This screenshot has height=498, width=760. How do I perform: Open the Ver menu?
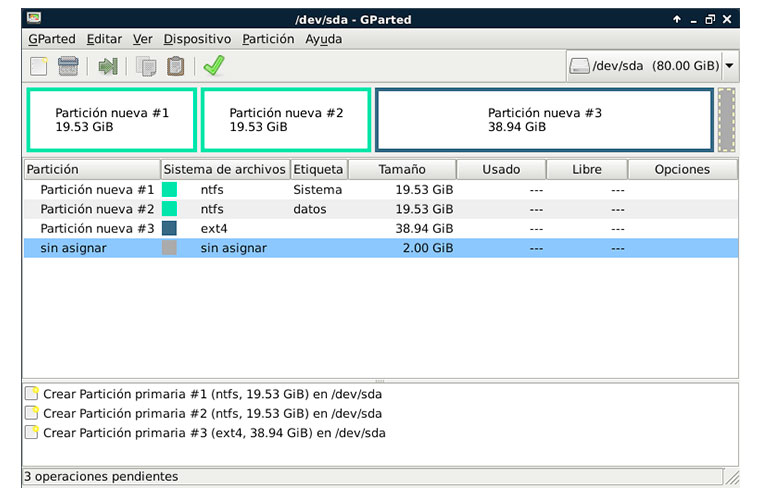[142, 39]
